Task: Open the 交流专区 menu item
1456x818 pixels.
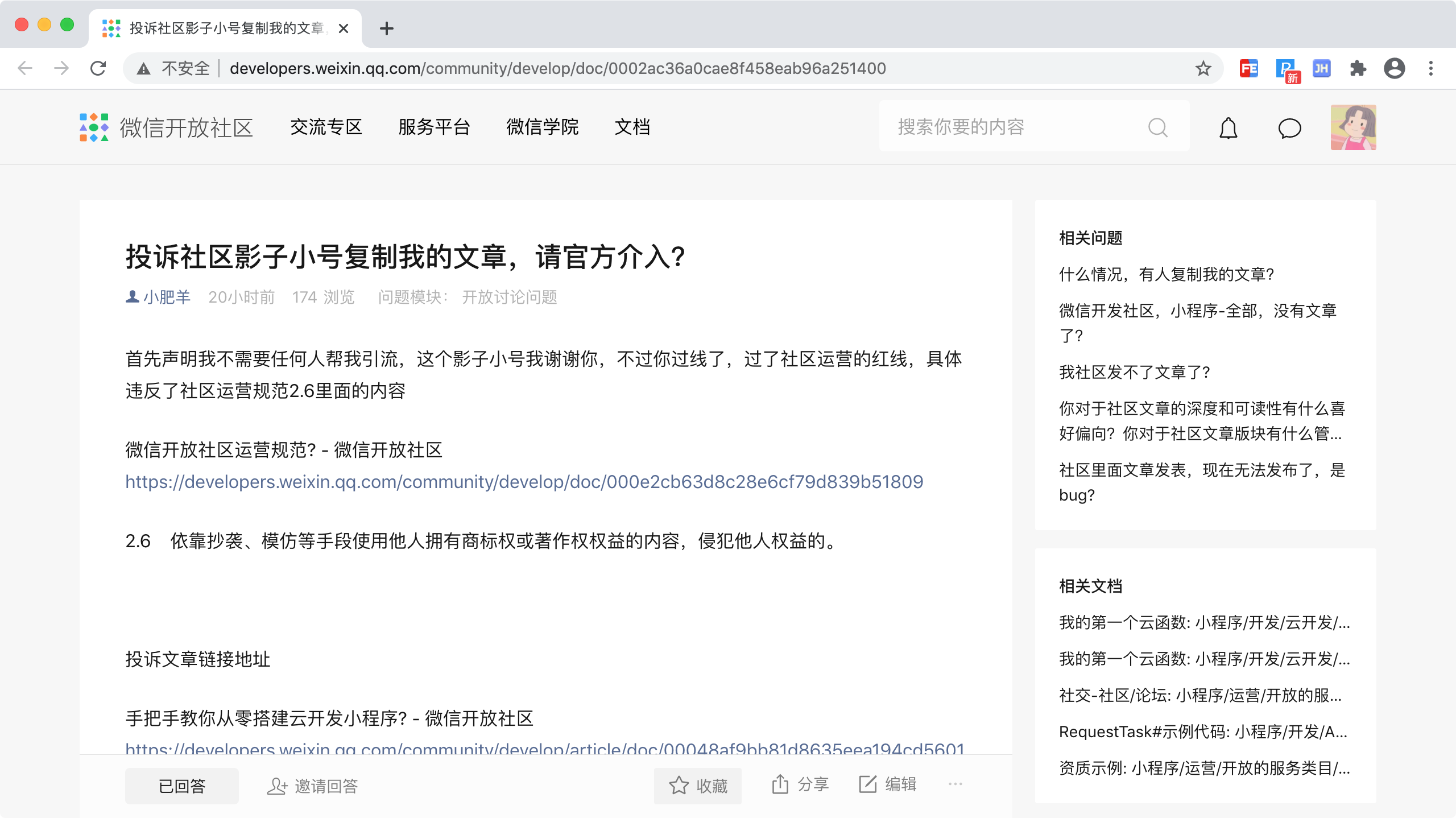Action: [x=326, y=127]
